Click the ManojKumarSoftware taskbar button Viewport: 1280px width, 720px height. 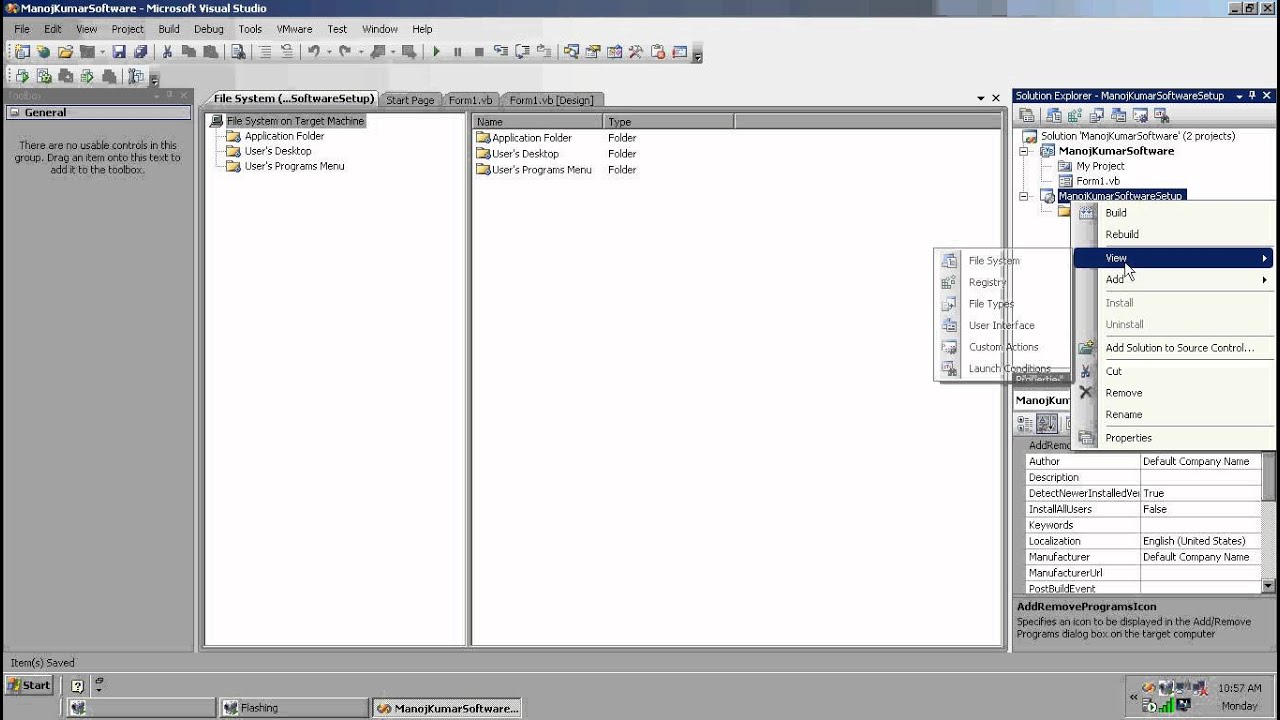click(x=446, y=708)
